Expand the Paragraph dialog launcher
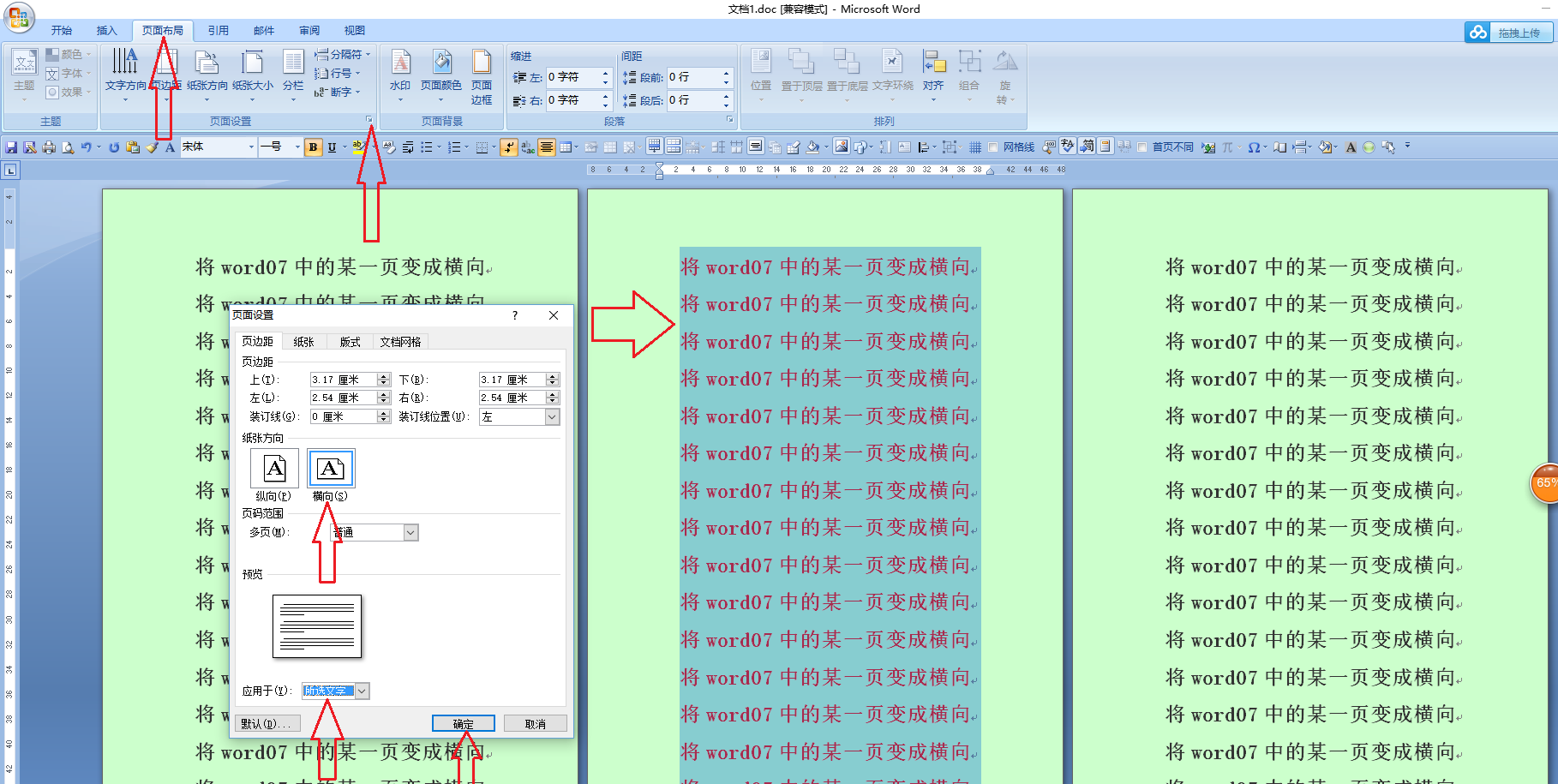 [729, 119]
